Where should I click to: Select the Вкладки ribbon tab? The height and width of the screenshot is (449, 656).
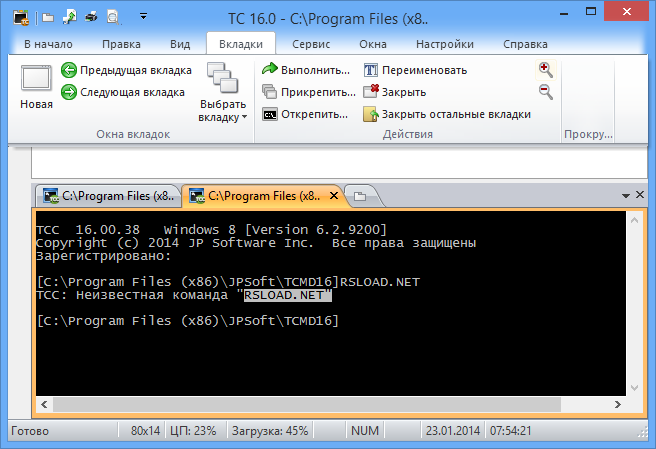point(241,44)
